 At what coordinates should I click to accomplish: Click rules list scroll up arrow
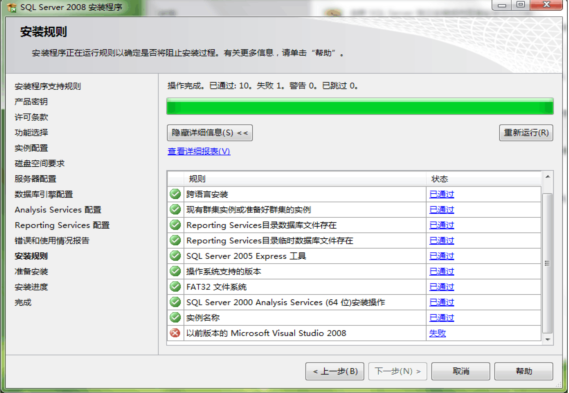click(548, 177)
